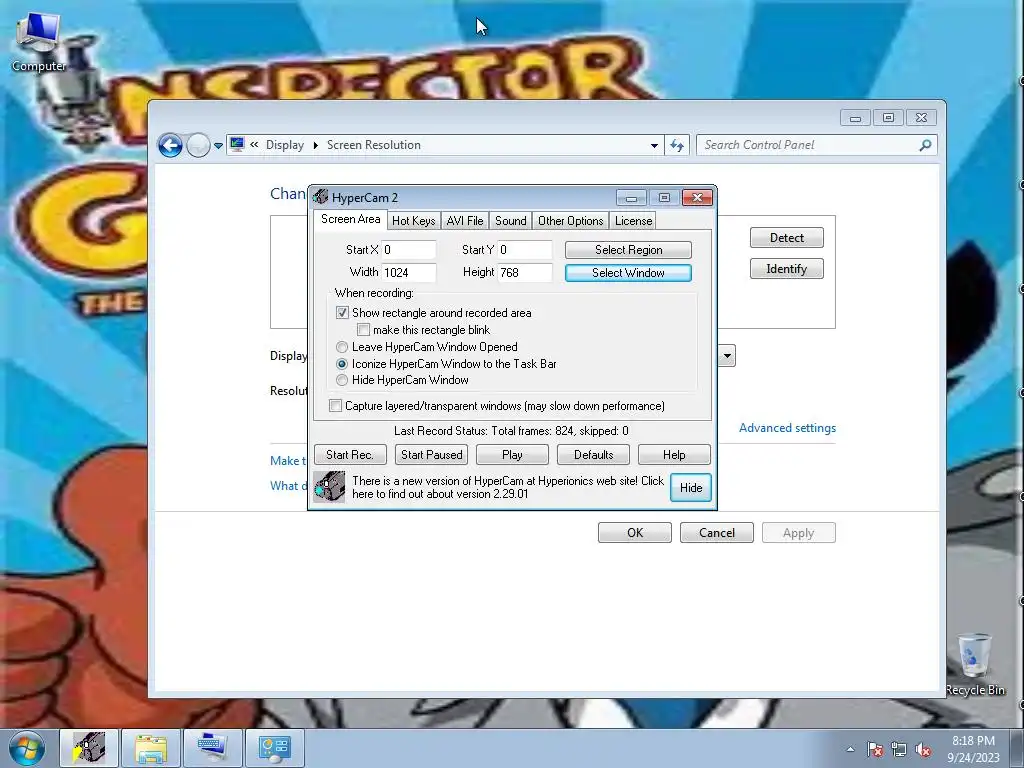The width and height of the screenshot is (1024, 768).
Task: Click OK in Screen Resolution window
Action: 635,533
